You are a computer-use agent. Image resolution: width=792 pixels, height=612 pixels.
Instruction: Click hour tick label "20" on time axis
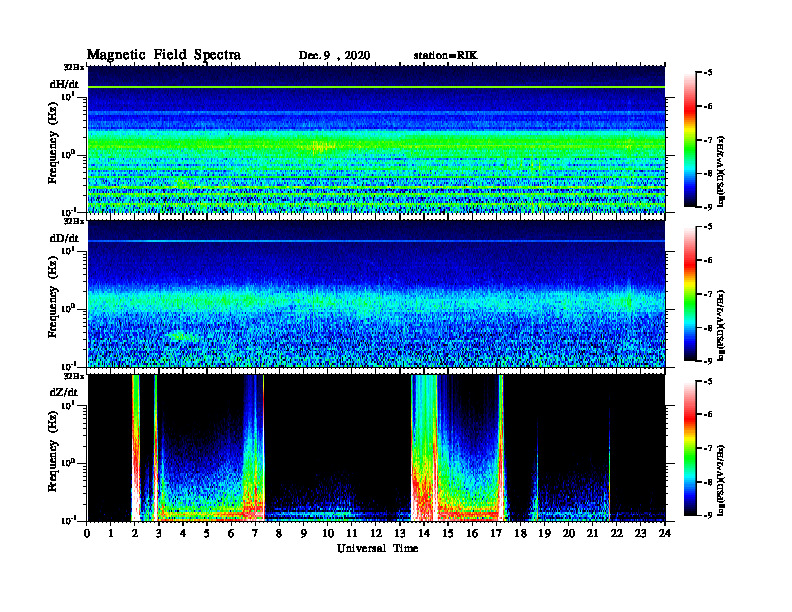[x=569, y=534]
